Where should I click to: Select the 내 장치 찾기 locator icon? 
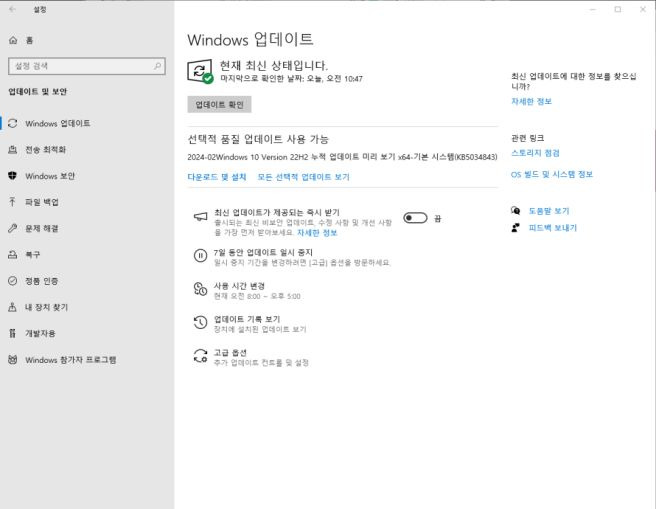[13, 307]
